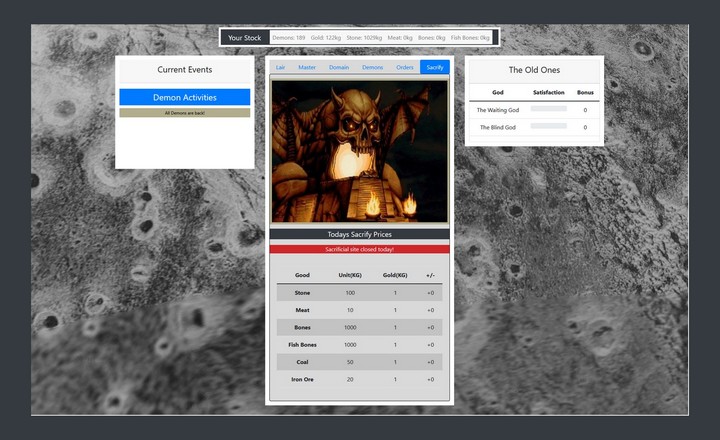720x440 pixels.
Task: Click the 'All Demons are back!' notice
Action: pyautogui.click(x=184, y=113)
